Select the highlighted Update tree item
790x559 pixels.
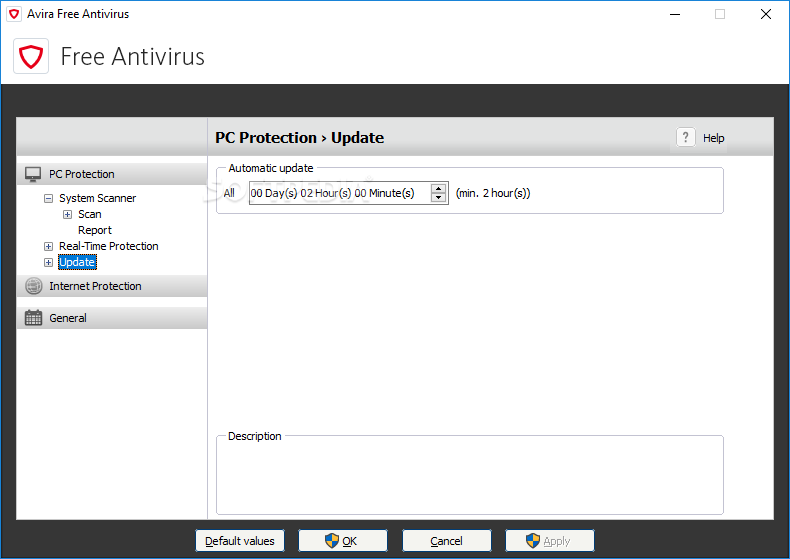(77, 262)
